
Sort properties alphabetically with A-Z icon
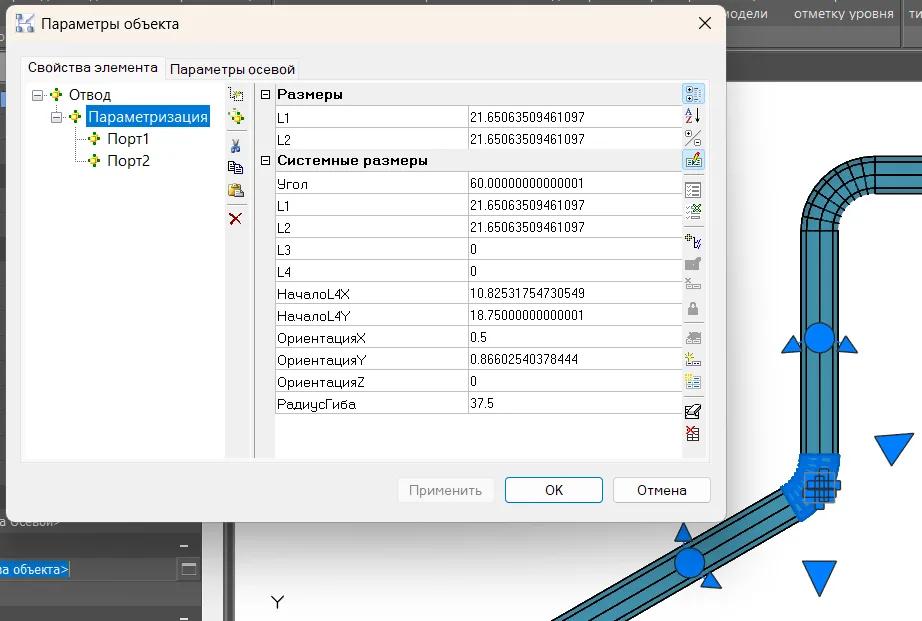pyautogui.click(x=692, y=116)
